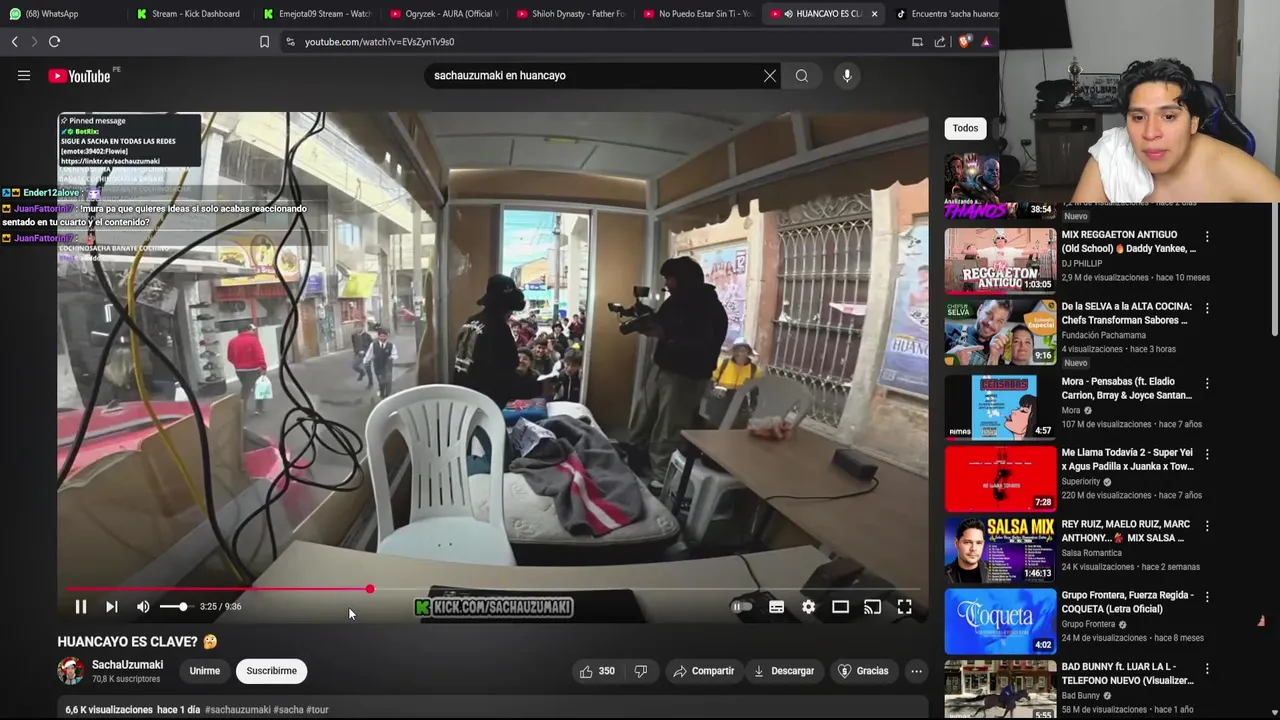Open Brave Rewards triangle icon

986,42
